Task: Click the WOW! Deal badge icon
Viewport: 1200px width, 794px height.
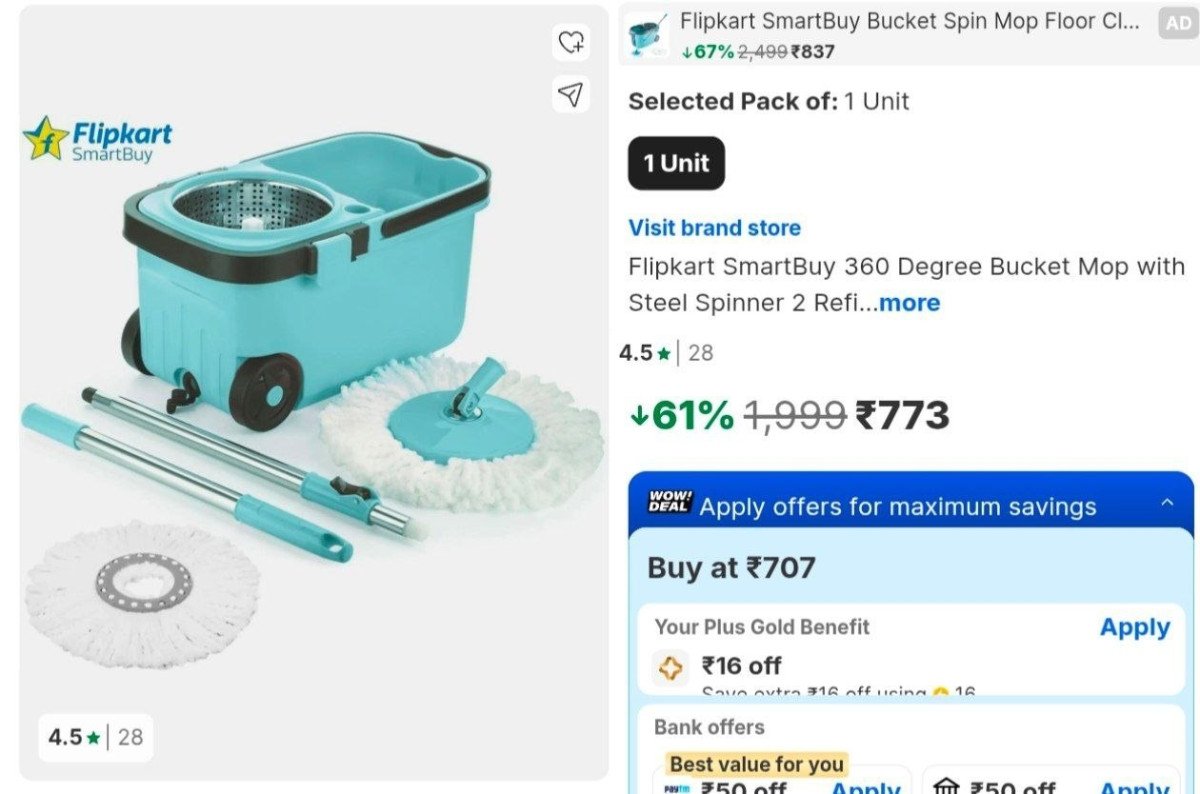Action: (x=668, y=502)
